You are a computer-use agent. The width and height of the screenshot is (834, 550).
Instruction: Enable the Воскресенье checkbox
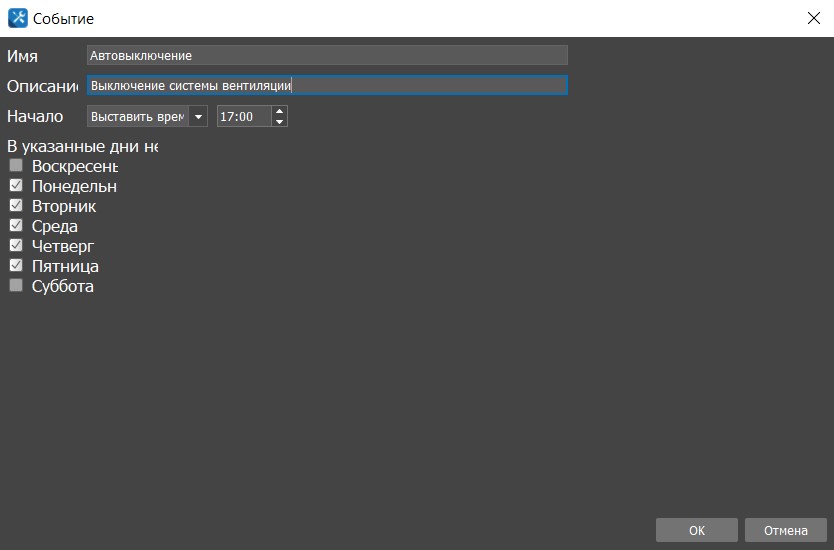(x=16, y=165)
